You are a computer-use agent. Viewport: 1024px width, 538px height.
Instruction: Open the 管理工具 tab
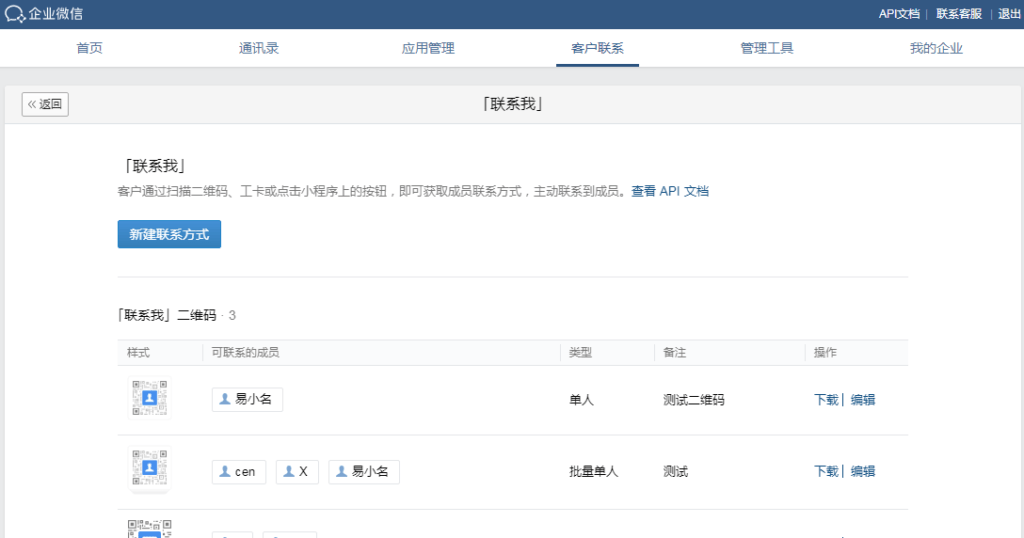click(767, 48)
